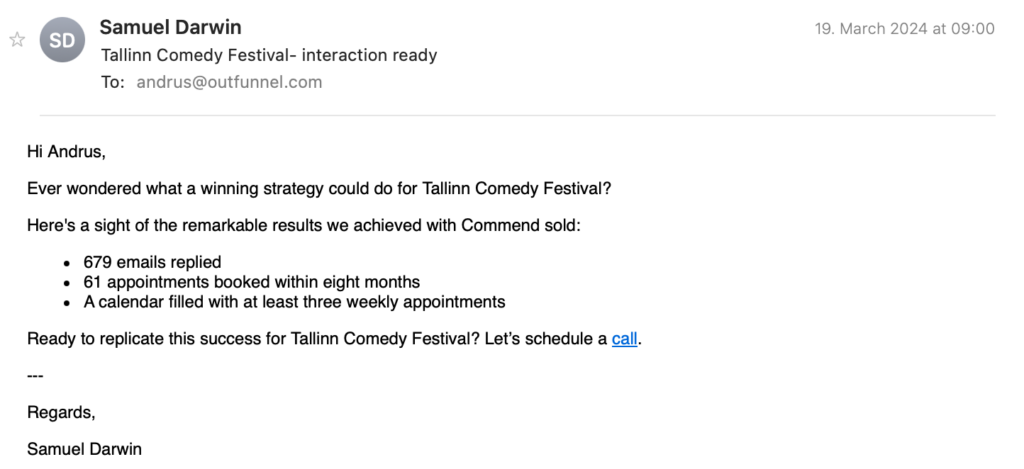Click the 'Hi Andrus,' greeting
Screen dimensions: 1024x469
[x=66, y=152]
